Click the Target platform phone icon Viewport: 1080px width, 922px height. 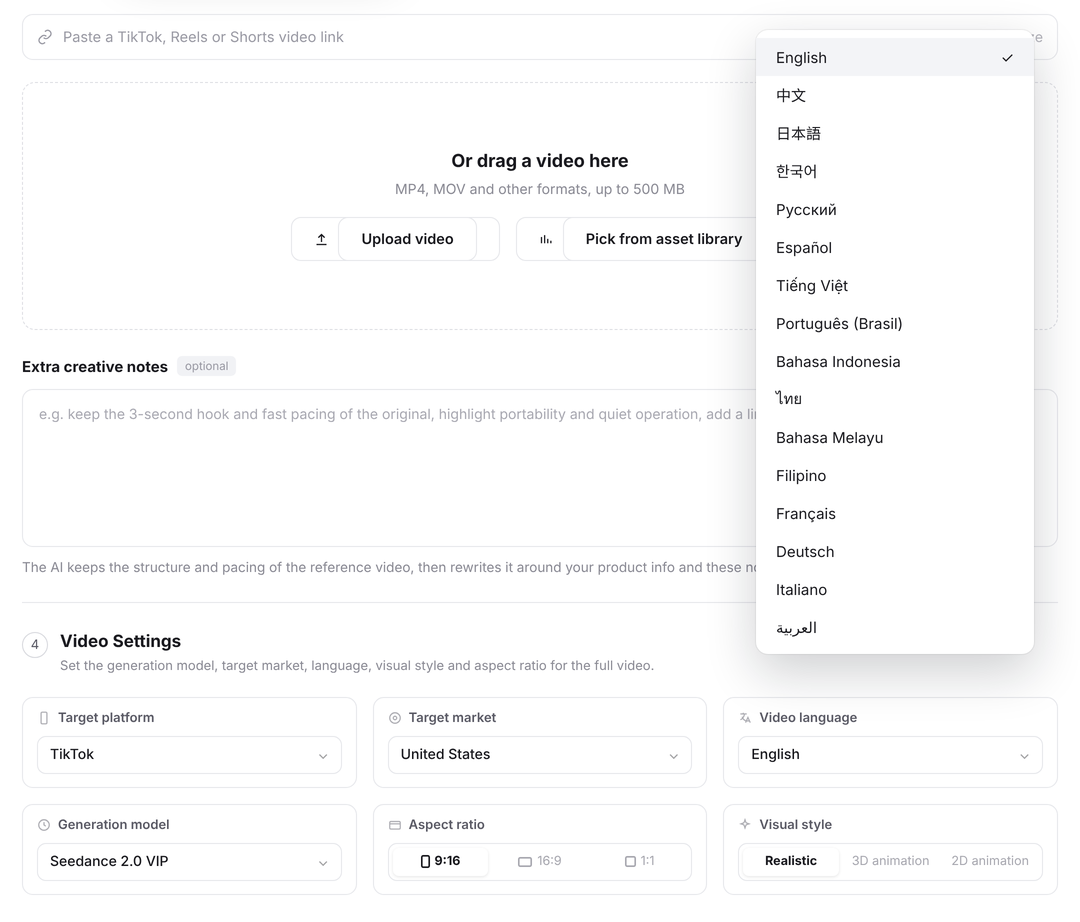tap(44, 717)
